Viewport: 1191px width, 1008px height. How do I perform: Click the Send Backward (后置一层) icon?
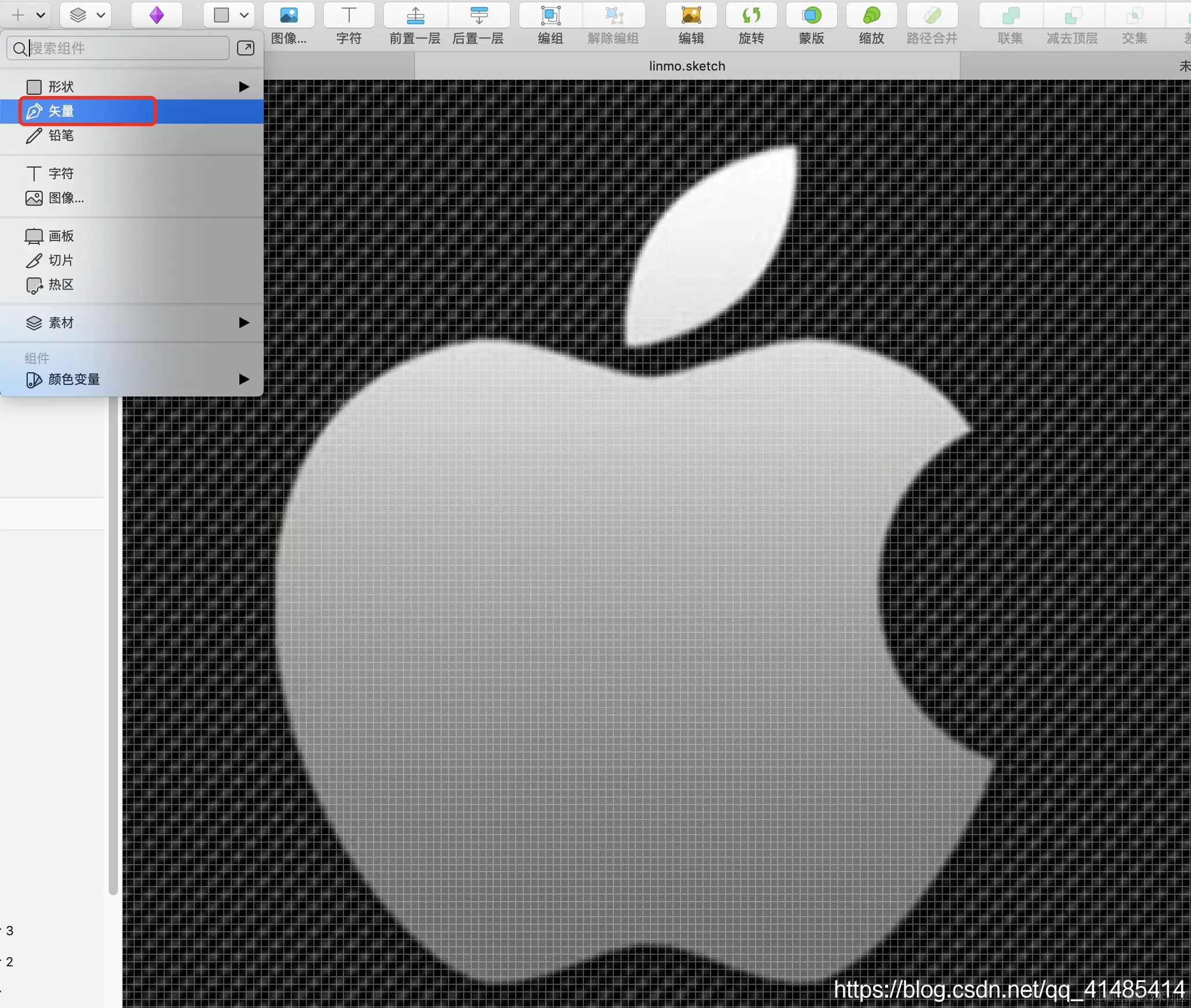tap(479, 16)
